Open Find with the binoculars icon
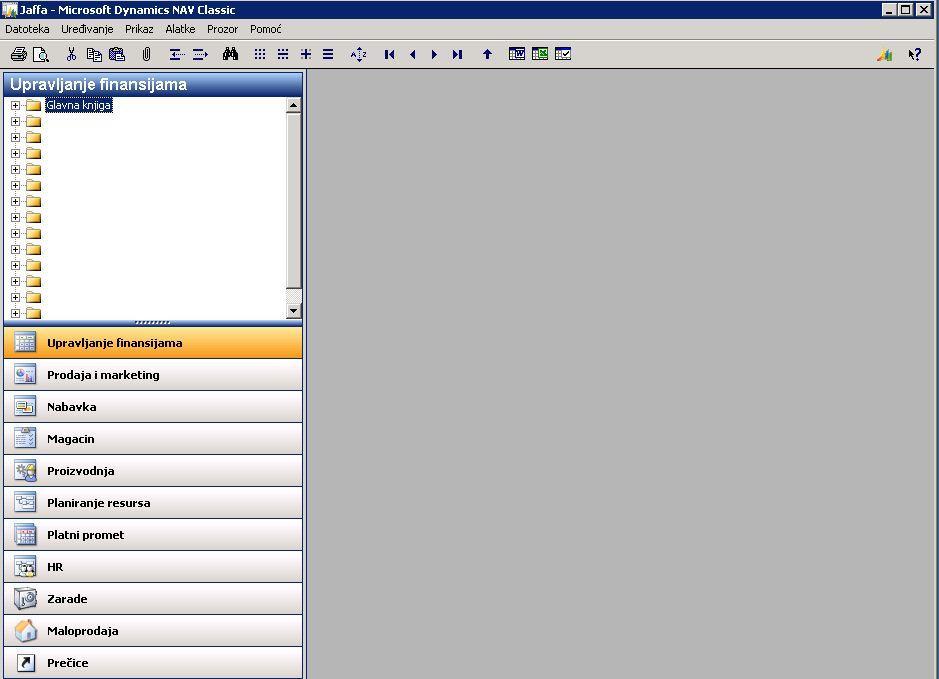This screenshot has height=679, width=939. pos(231,54)
